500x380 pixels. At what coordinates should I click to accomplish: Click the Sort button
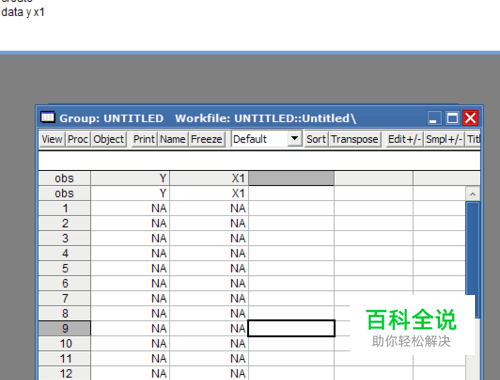[x=316, y=139]
